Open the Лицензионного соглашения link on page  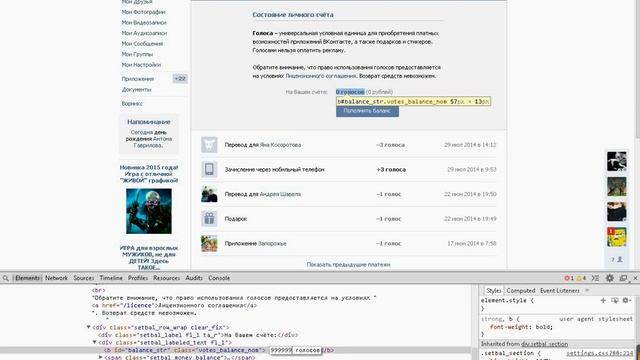click(321, 76)
